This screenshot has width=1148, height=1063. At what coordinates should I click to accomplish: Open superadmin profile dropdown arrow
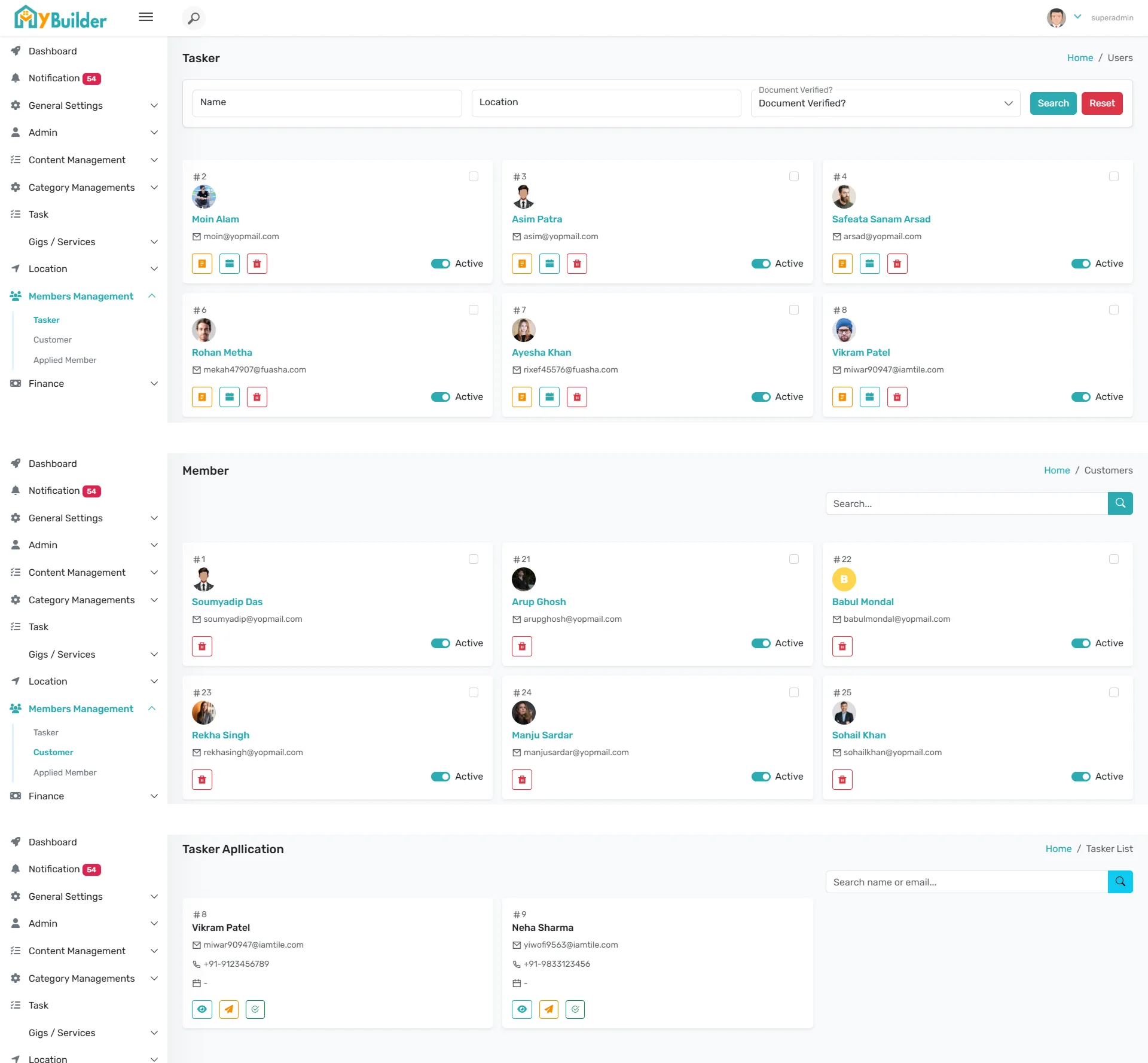1077,17
